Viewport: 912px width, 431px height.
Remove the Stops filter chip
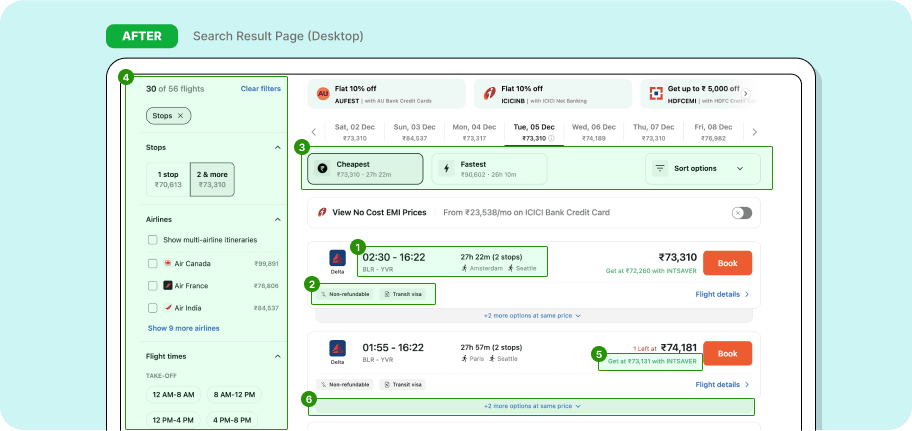pos(180,116)
